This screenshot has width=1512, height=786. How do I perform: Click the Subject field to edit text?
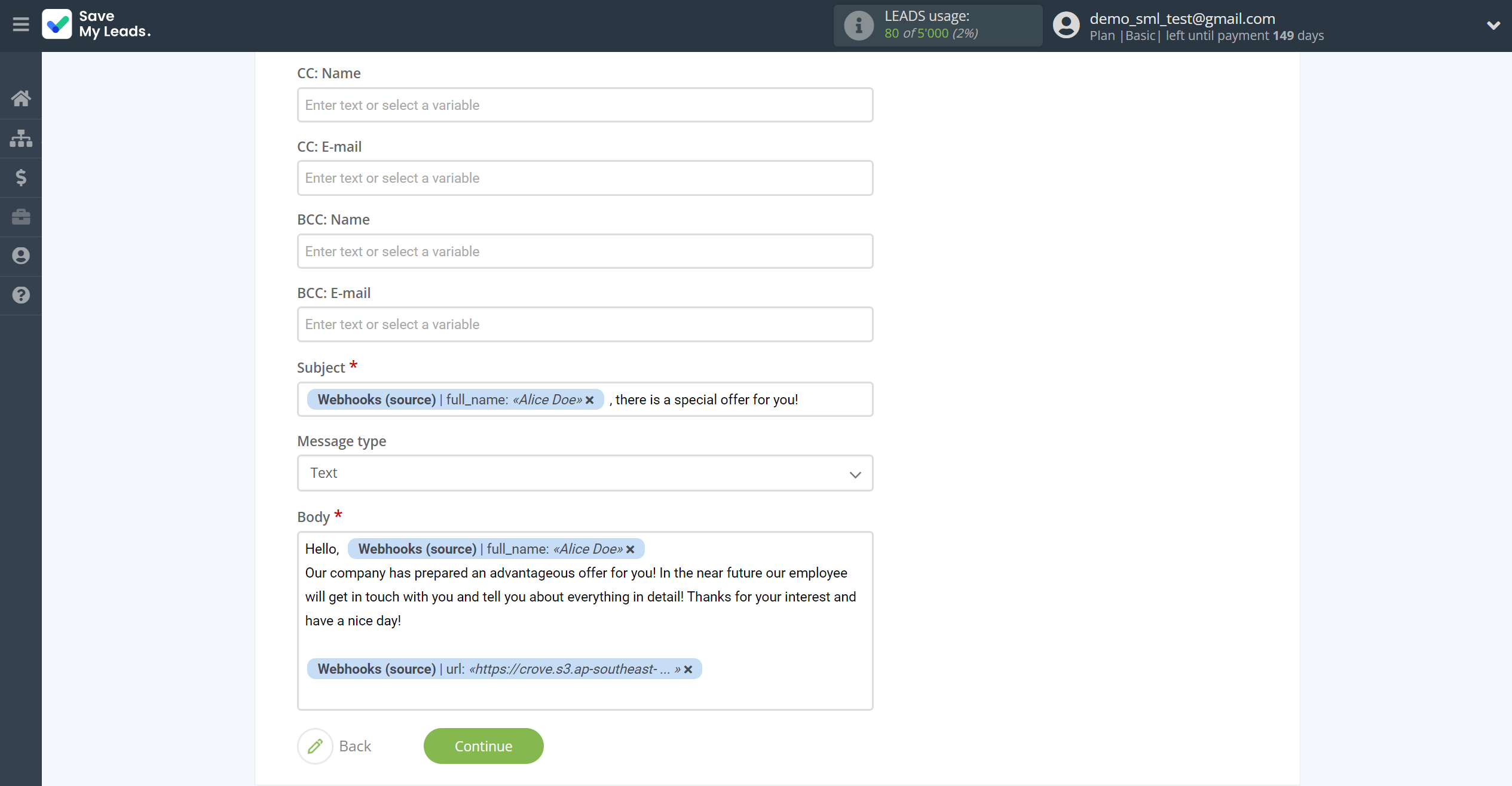click(x=585, y=399)
